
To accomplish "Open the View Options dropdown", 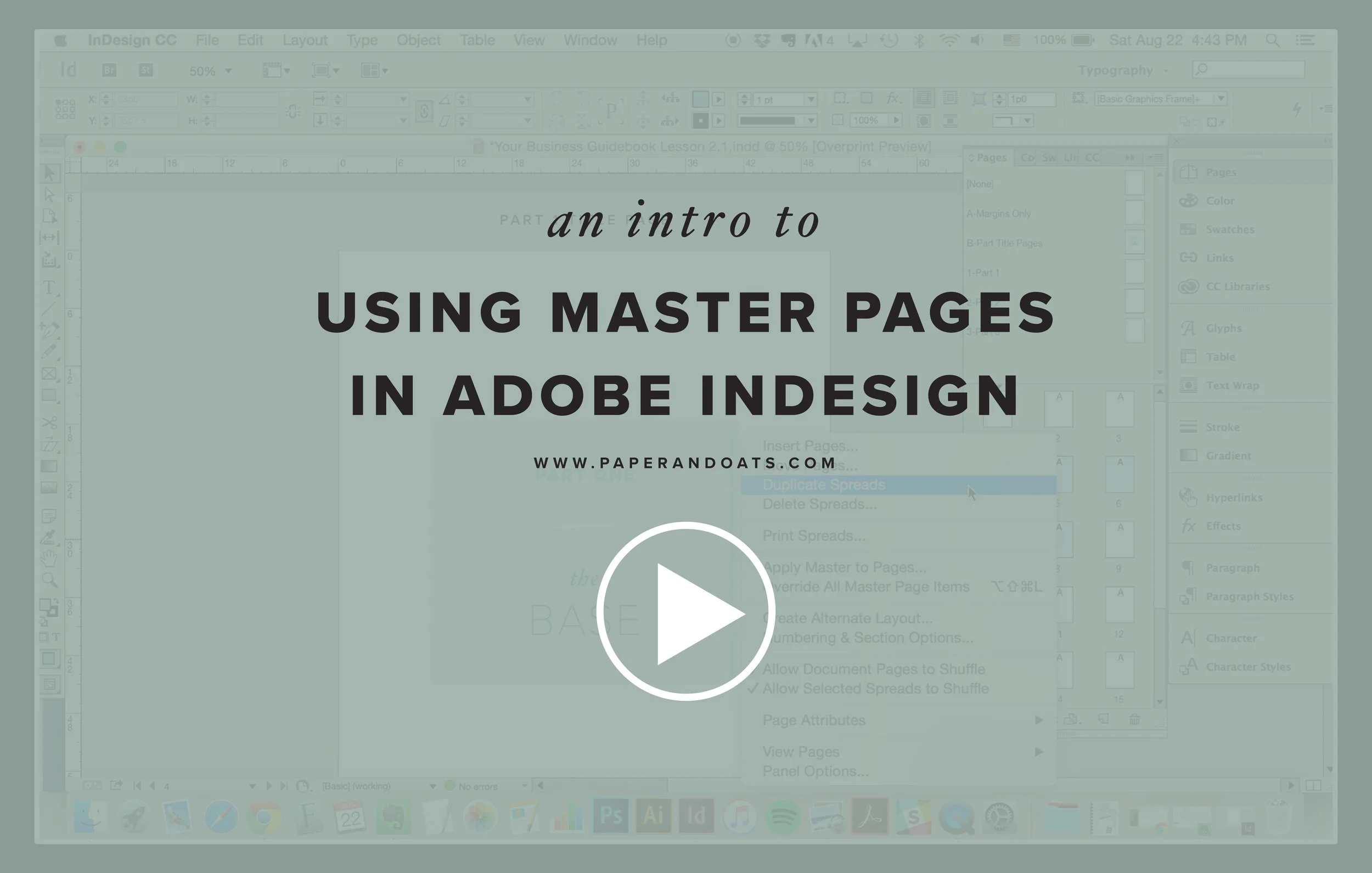I will tap(277, 71).
